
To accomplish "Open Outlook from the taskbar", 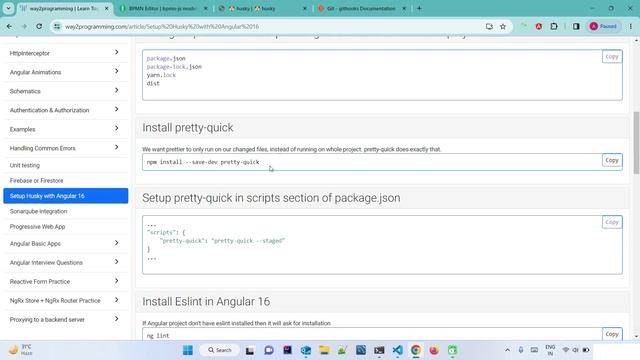I will click(306, 350).
